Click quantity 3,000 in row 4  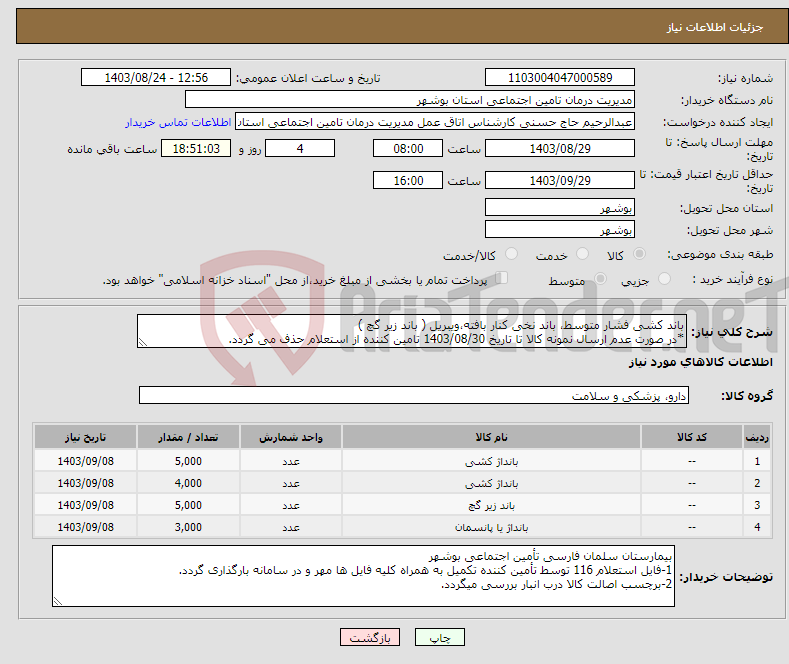[x=188, y=527]
